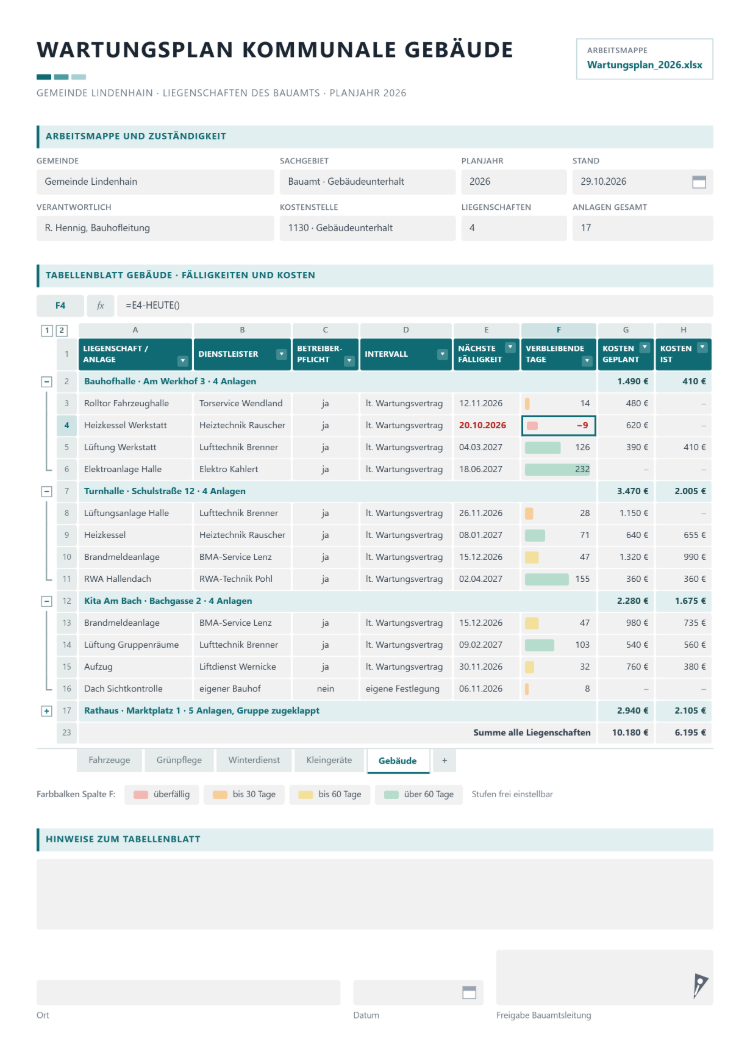This screenshot has width=750, height=1060.
Task: Click the pen signature icon for Freigabe
Action: coord(700,985)
